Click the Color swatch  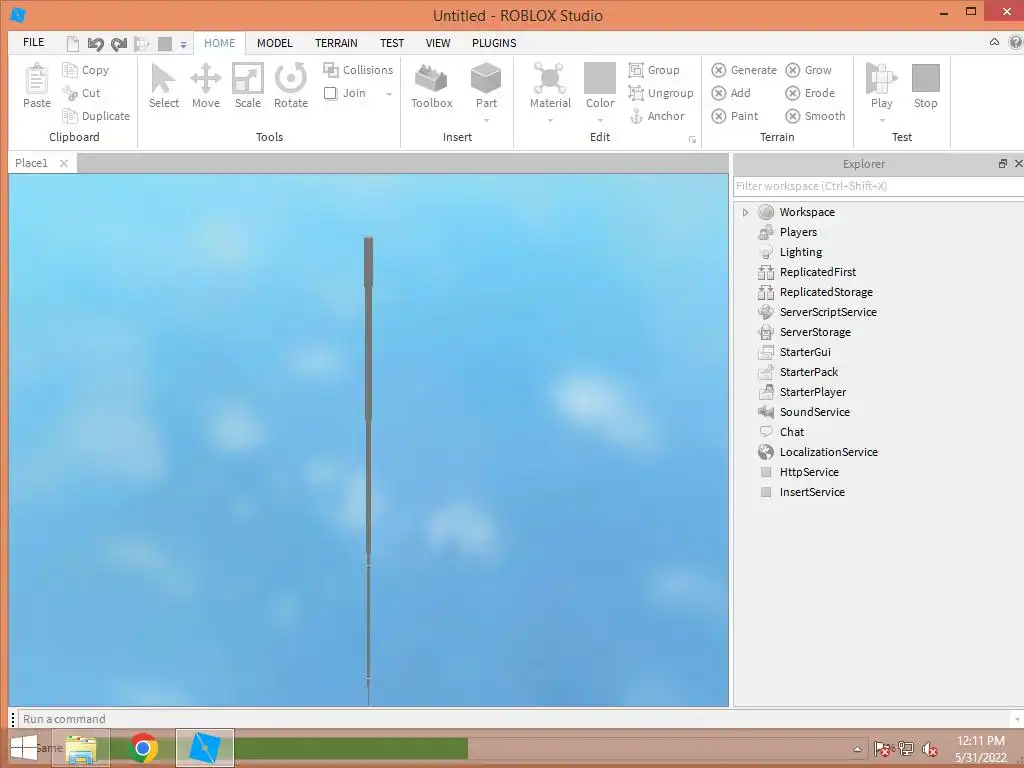pos(600,78)
